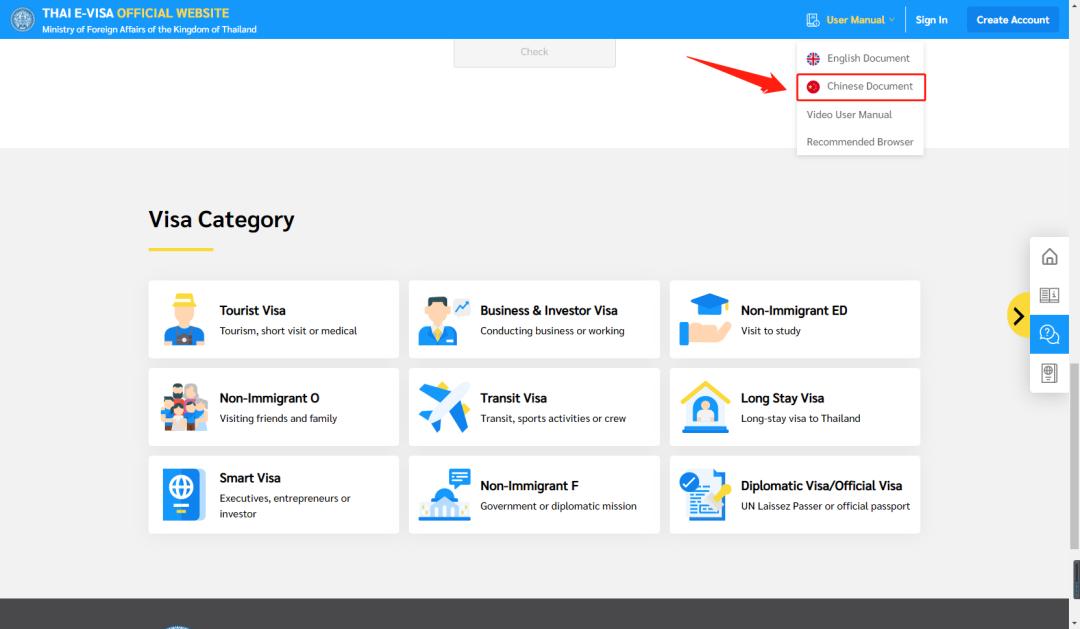Click the Non-Immigrant ED graduation cap icon
The width and height of the screenshot is (1080, 629).
(x=705, y=319)
